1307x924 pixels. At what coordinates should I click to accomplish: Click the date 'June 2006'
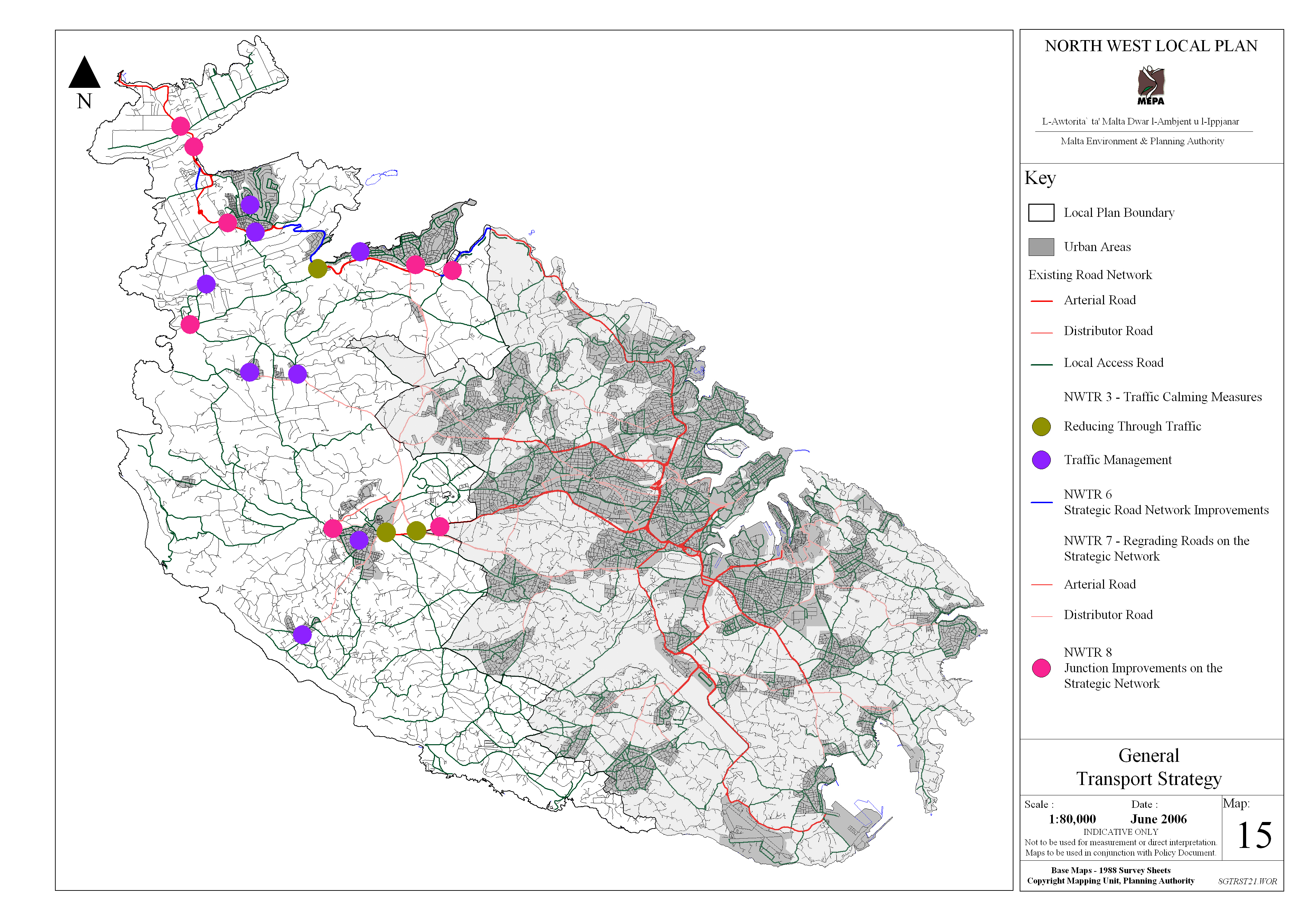[1158, 819]
